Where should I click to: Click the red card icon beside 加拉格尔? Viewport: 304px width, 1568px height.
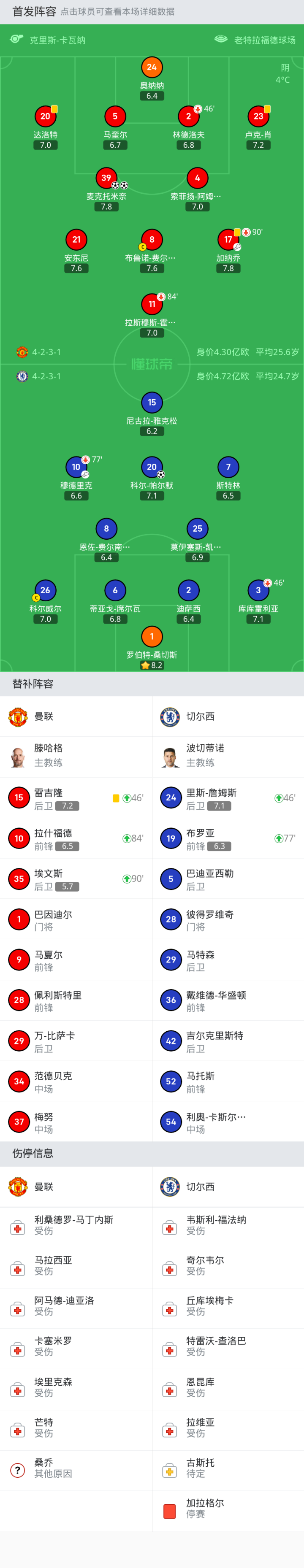pos(169,1511)
